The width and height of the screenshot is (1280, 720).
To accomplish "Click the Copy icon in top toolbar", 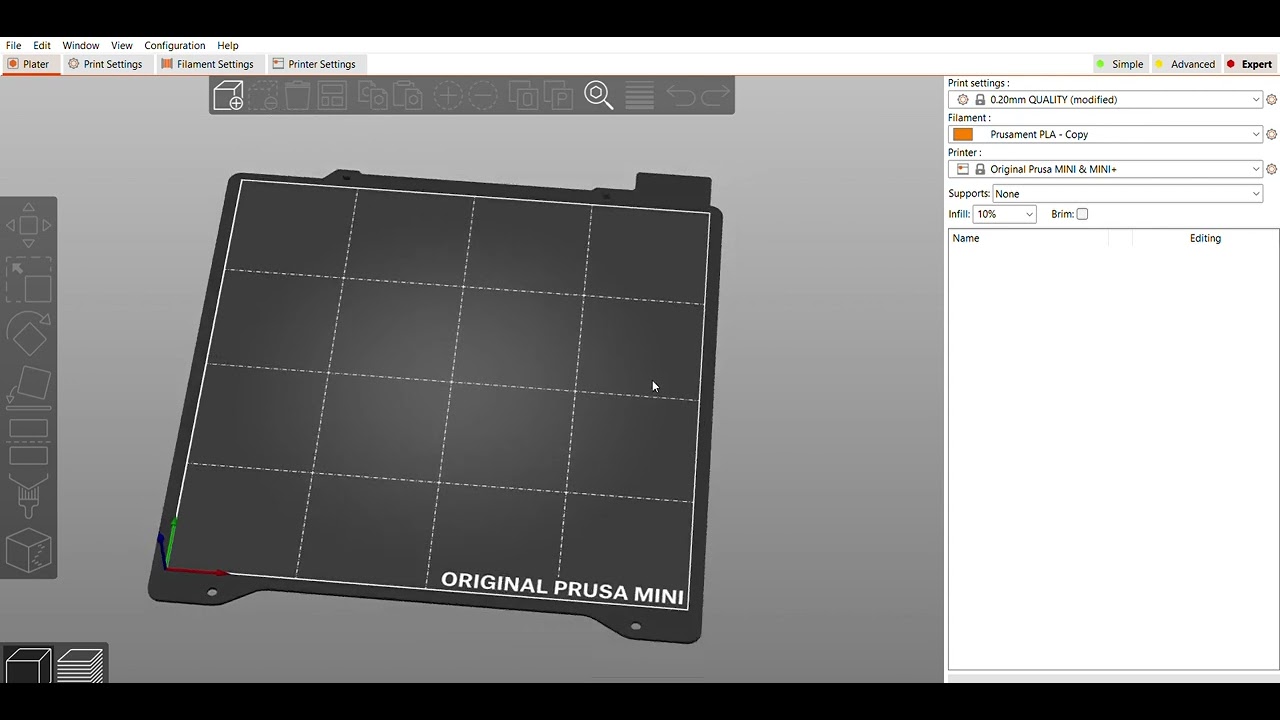I will [373, 95].
